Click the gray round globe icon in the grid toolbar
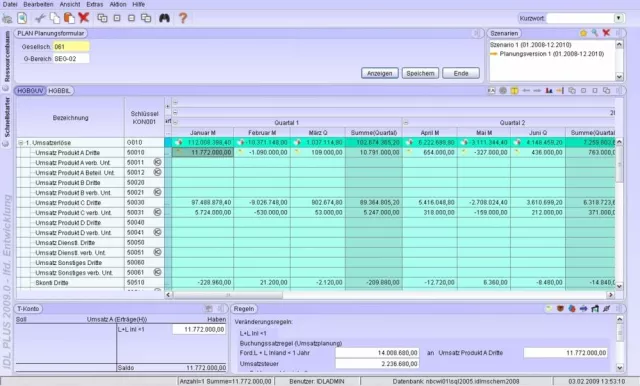Screen dimensions: 640x386 (503, 91)
